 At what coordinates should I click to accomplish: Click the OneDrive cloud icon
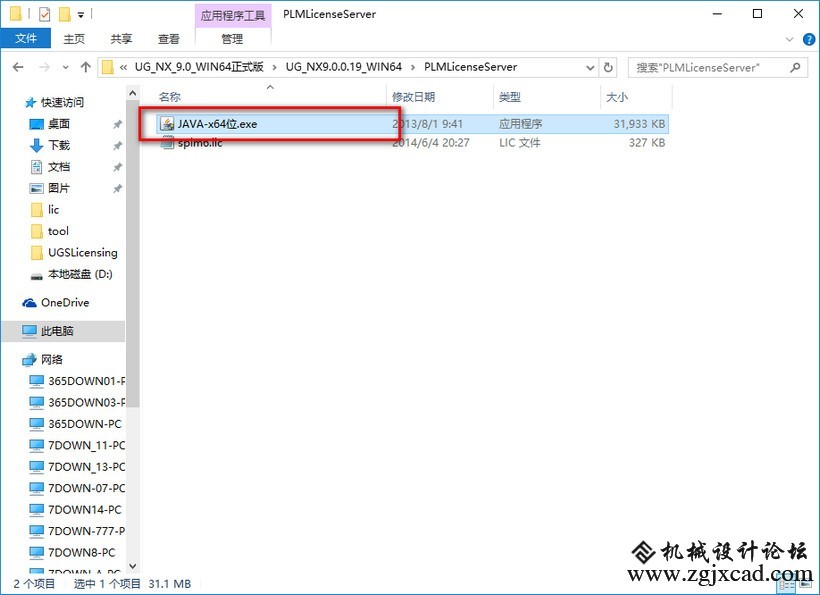tap(29, 303)
